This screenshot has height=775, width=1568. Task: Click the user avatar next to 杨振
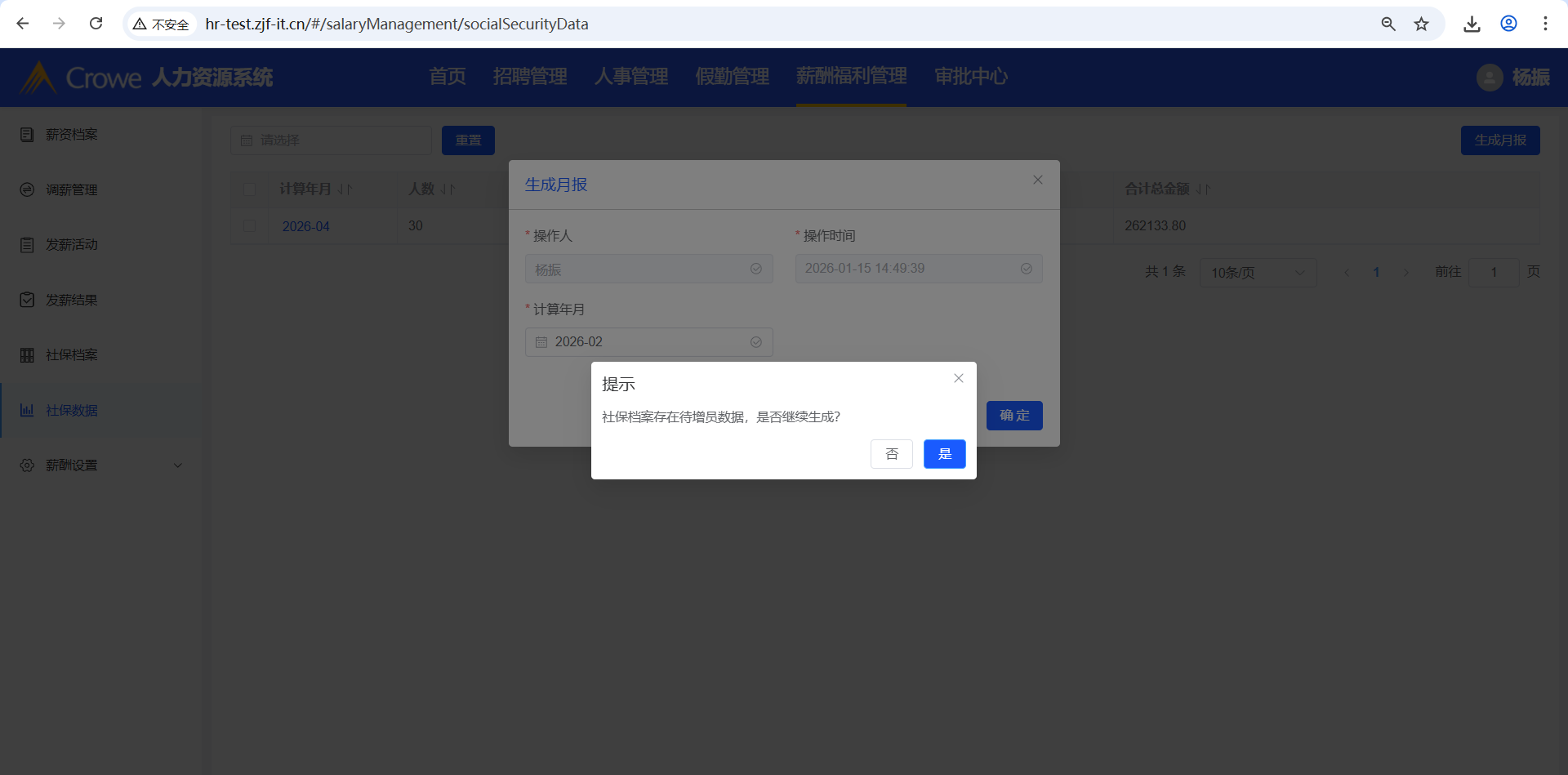tap(1490, 78)
